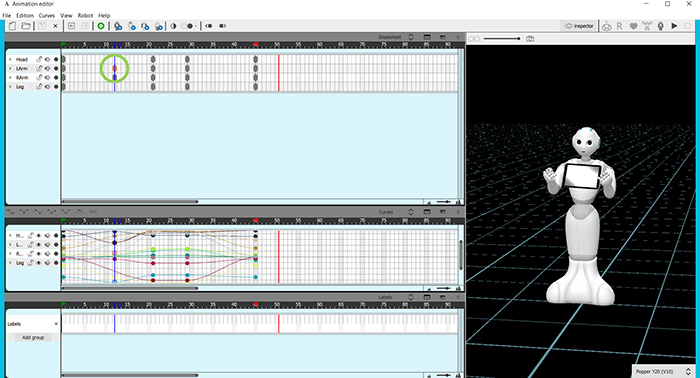Toggle lock on LArm dopesheet track
The height and width of the screenshot is (378, 700).
point(39,68)
